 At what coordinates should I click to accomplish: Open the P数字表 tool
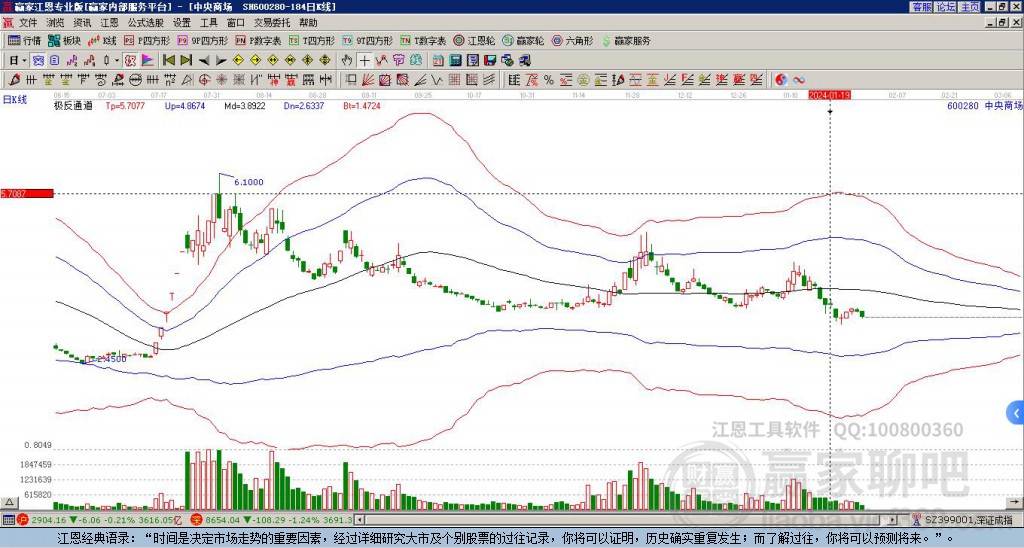pyautogui.click(x=259, y=41)
